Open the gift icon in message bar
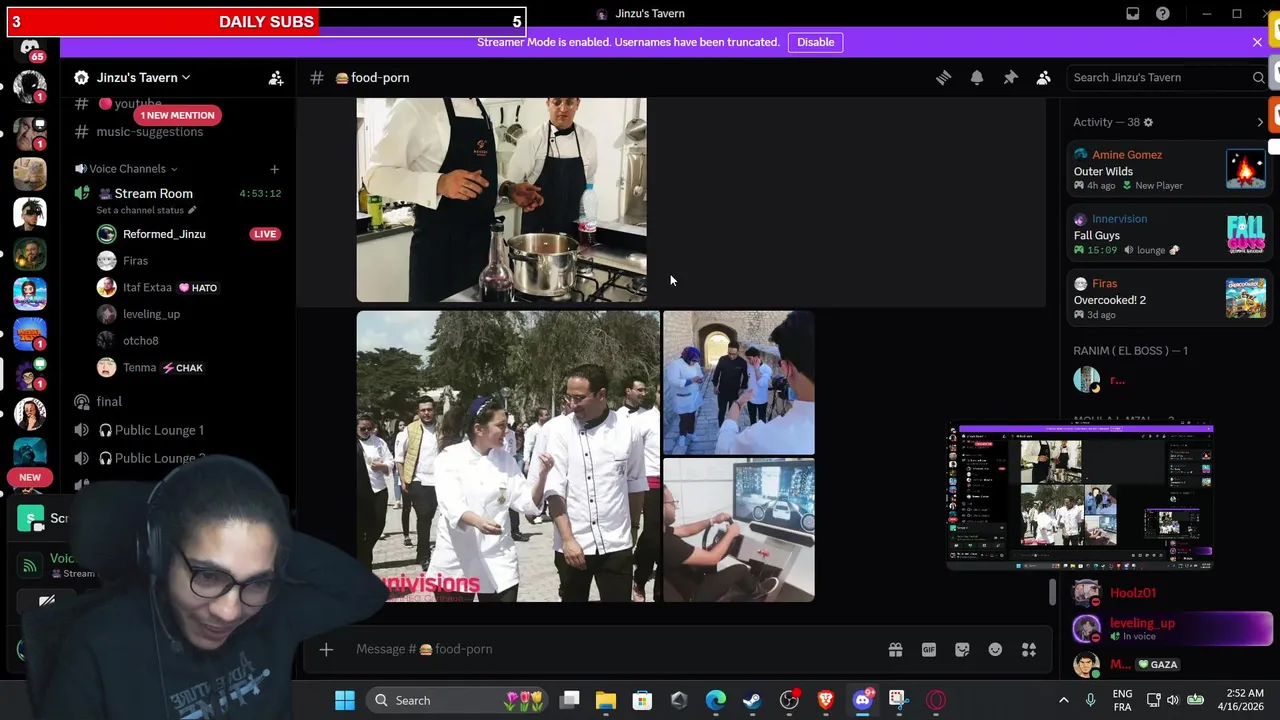Image resolution: width=1280 pixels, height=720 pixels. (895, 649)
